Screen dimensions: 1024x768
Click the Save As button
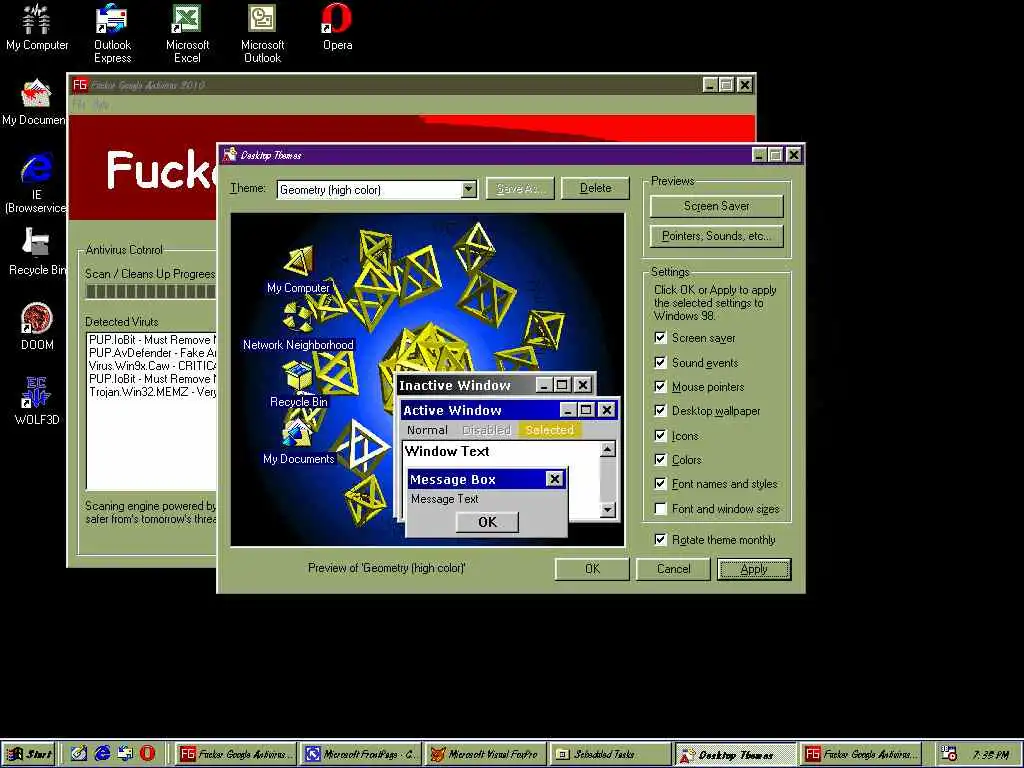pyautogui.click(x=520, y=188)
